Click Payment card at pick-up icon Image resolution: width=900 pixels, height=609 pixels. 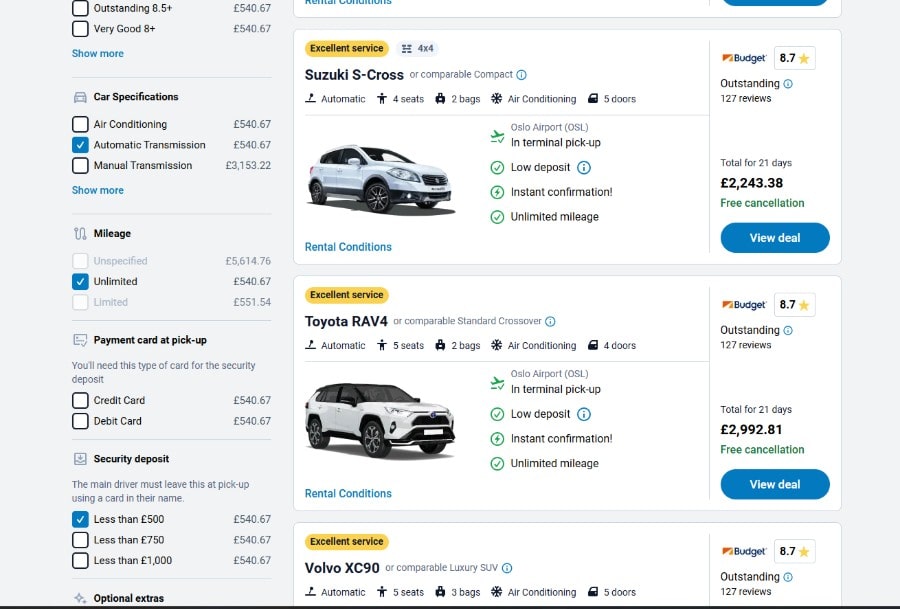click(x=80, y=340)
